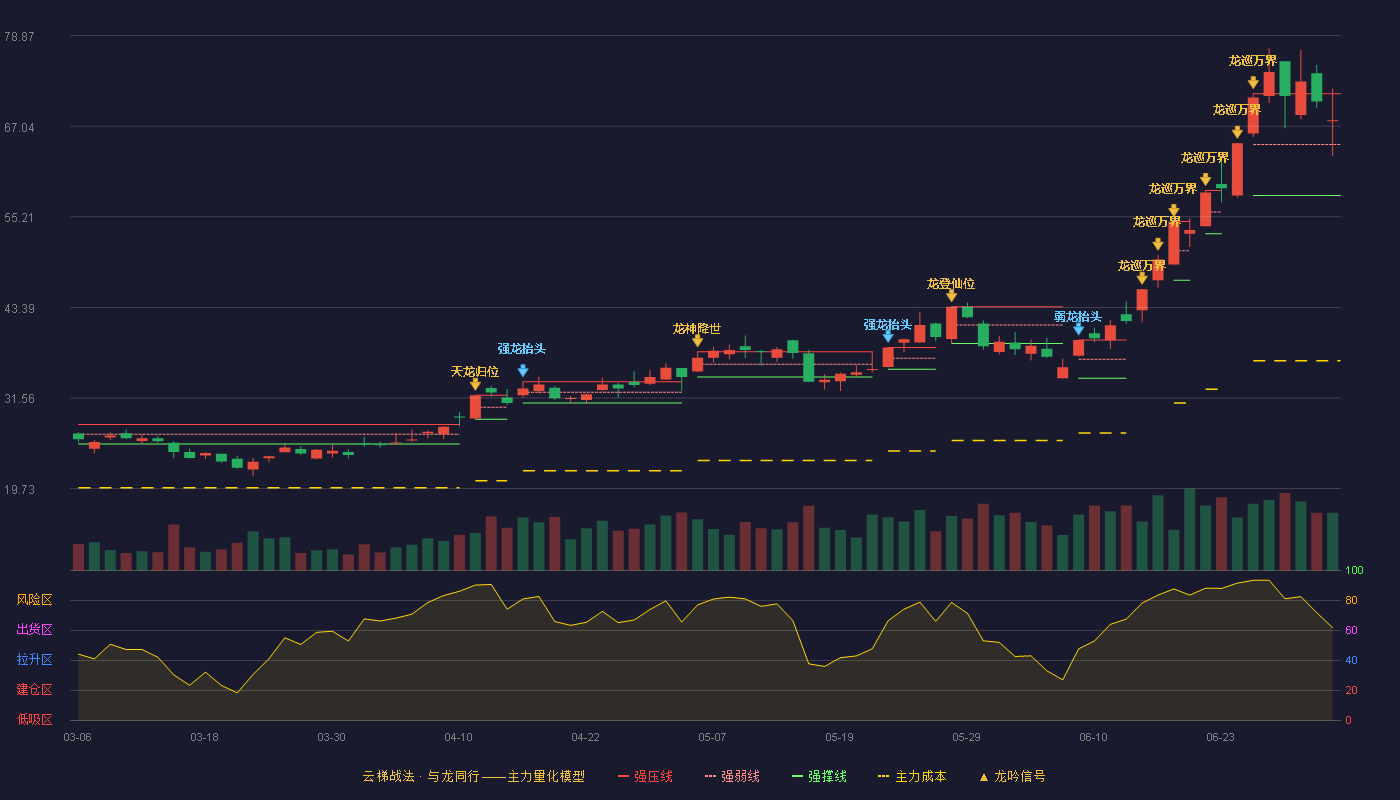Toggle the 龙吟信号 legend text
Viewport: 1400px width, 800px height.
pos(1020,776)
